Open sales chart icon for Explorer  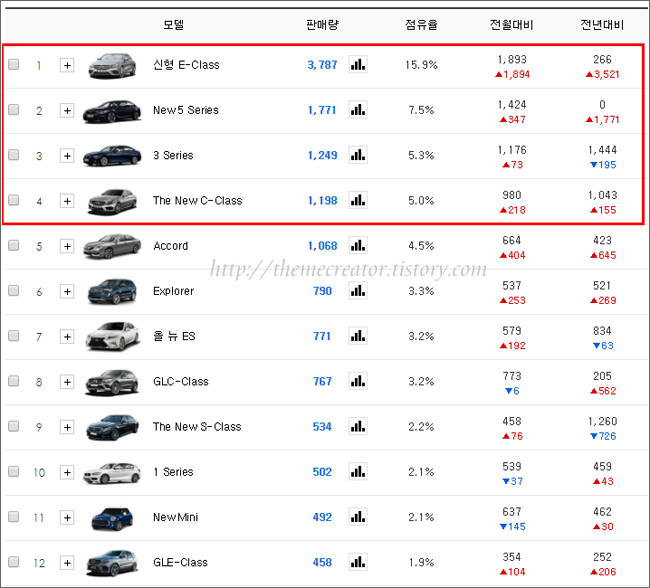coord(358,291)
